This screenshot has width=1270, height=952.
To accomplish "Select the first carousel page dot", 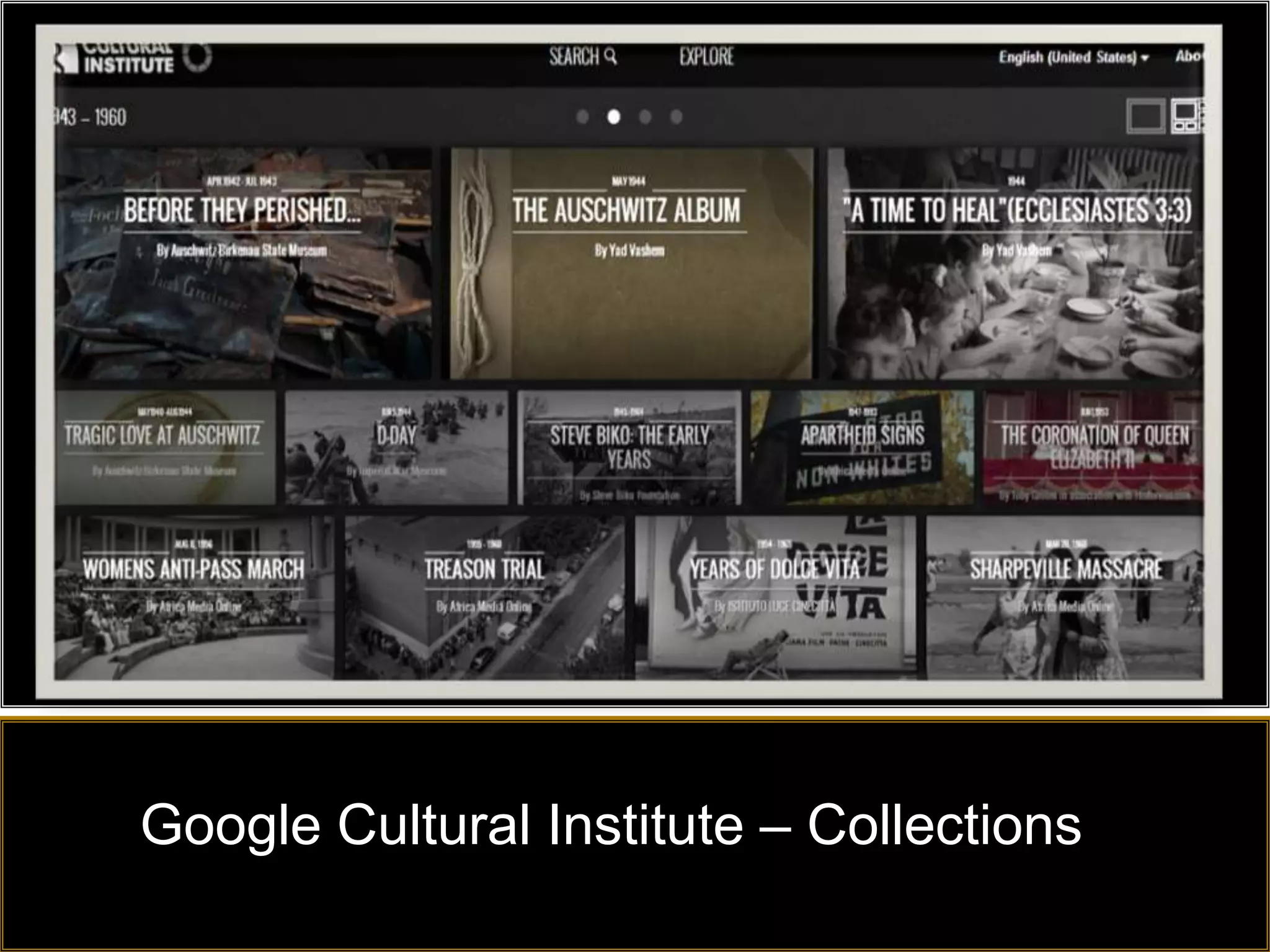I will [582, 117].
